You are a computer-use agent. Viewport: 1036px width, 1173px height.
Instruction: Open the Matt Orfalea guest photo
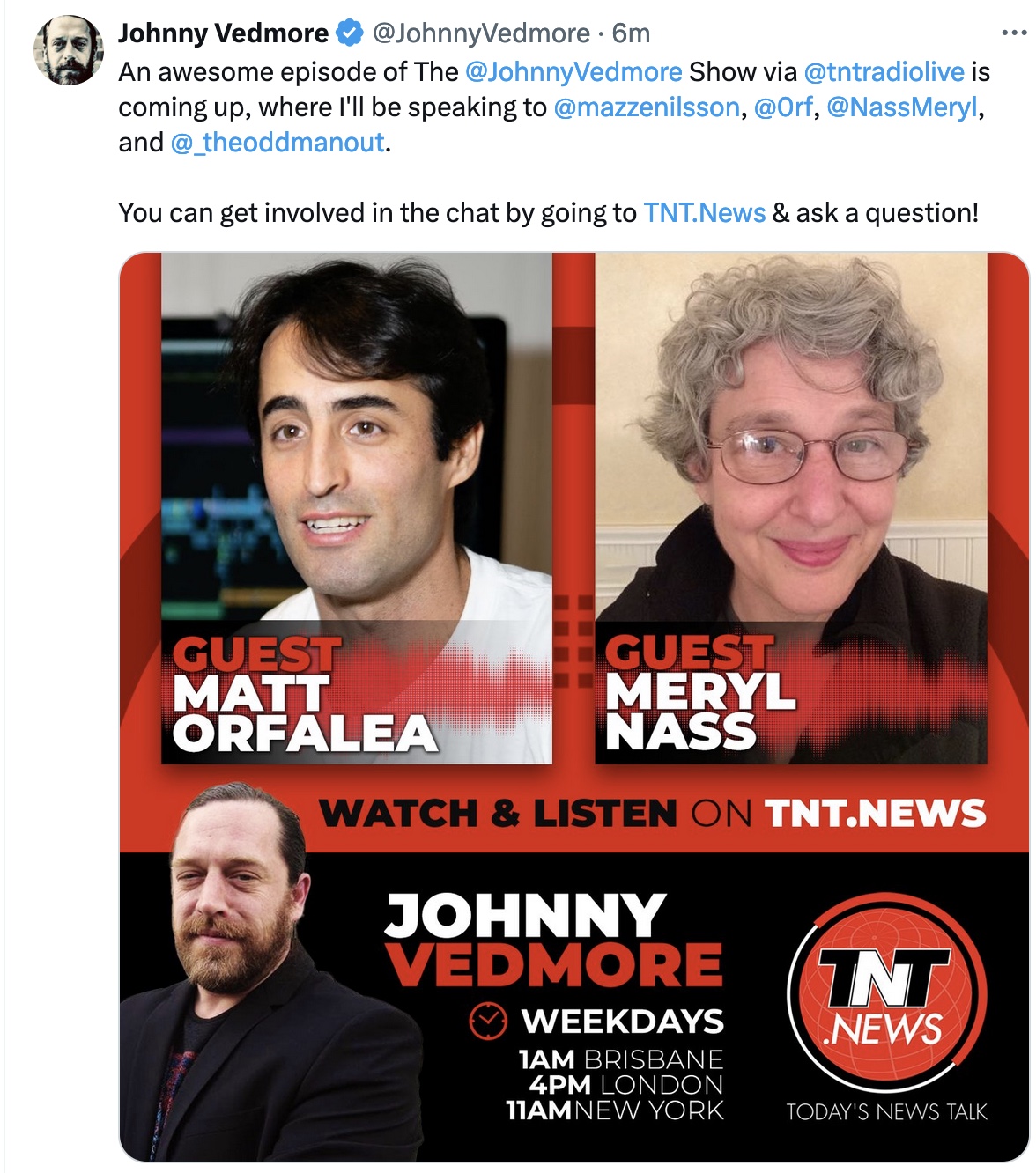click(x=357, y=508)
